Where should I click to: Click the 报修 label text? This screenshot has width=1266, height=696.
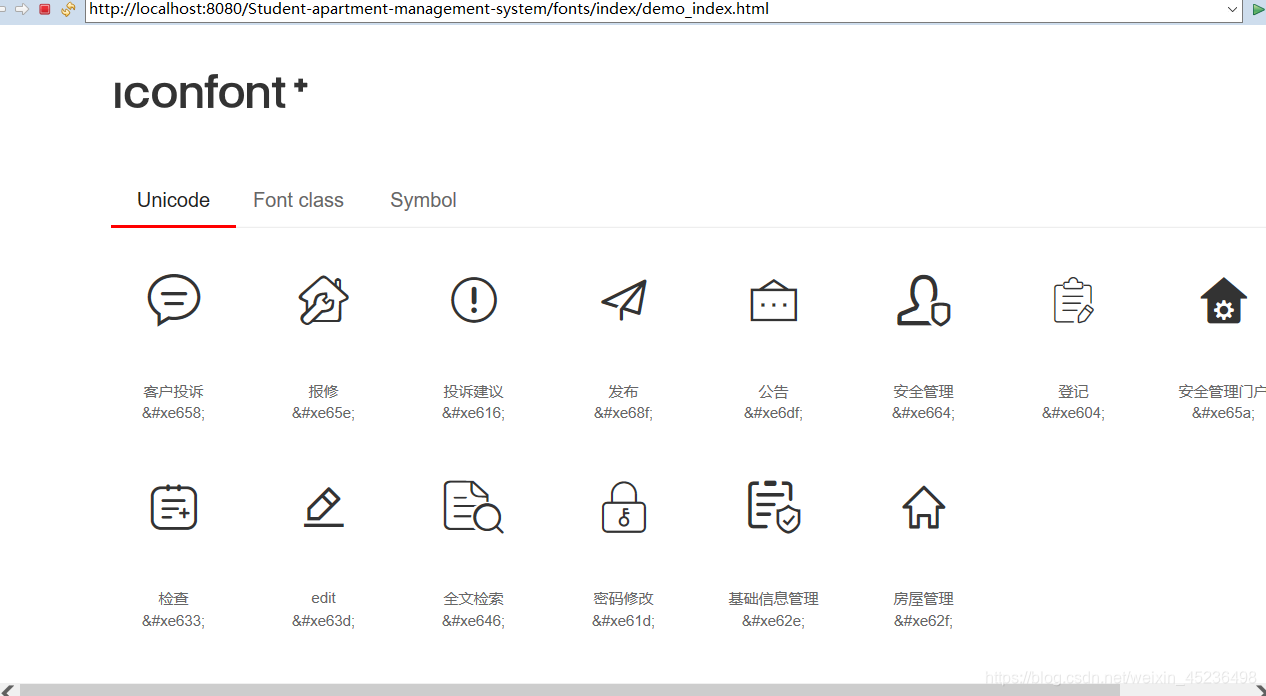324,392
